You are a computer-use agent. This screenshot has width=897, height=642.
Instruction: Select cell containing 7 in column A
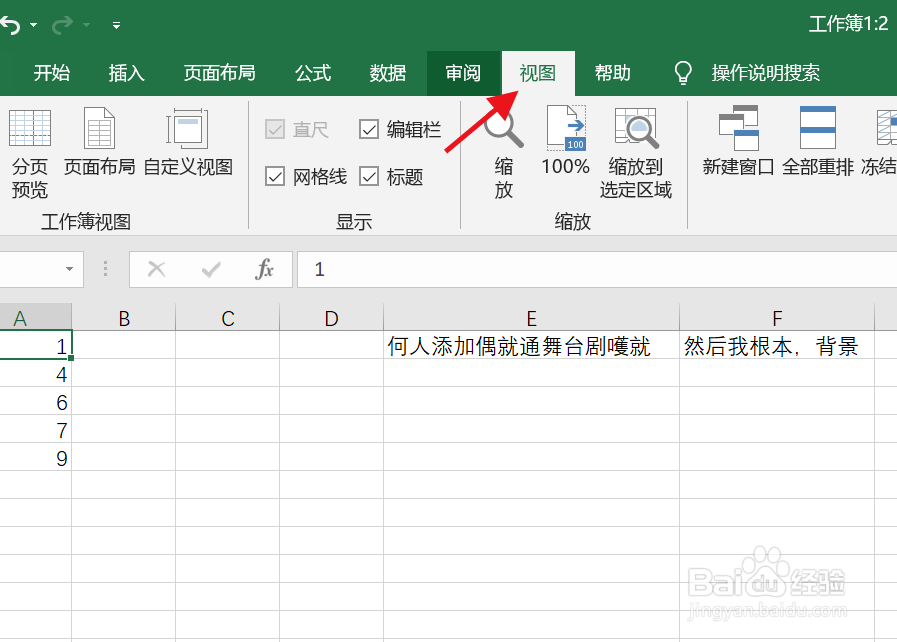point(35,429)
